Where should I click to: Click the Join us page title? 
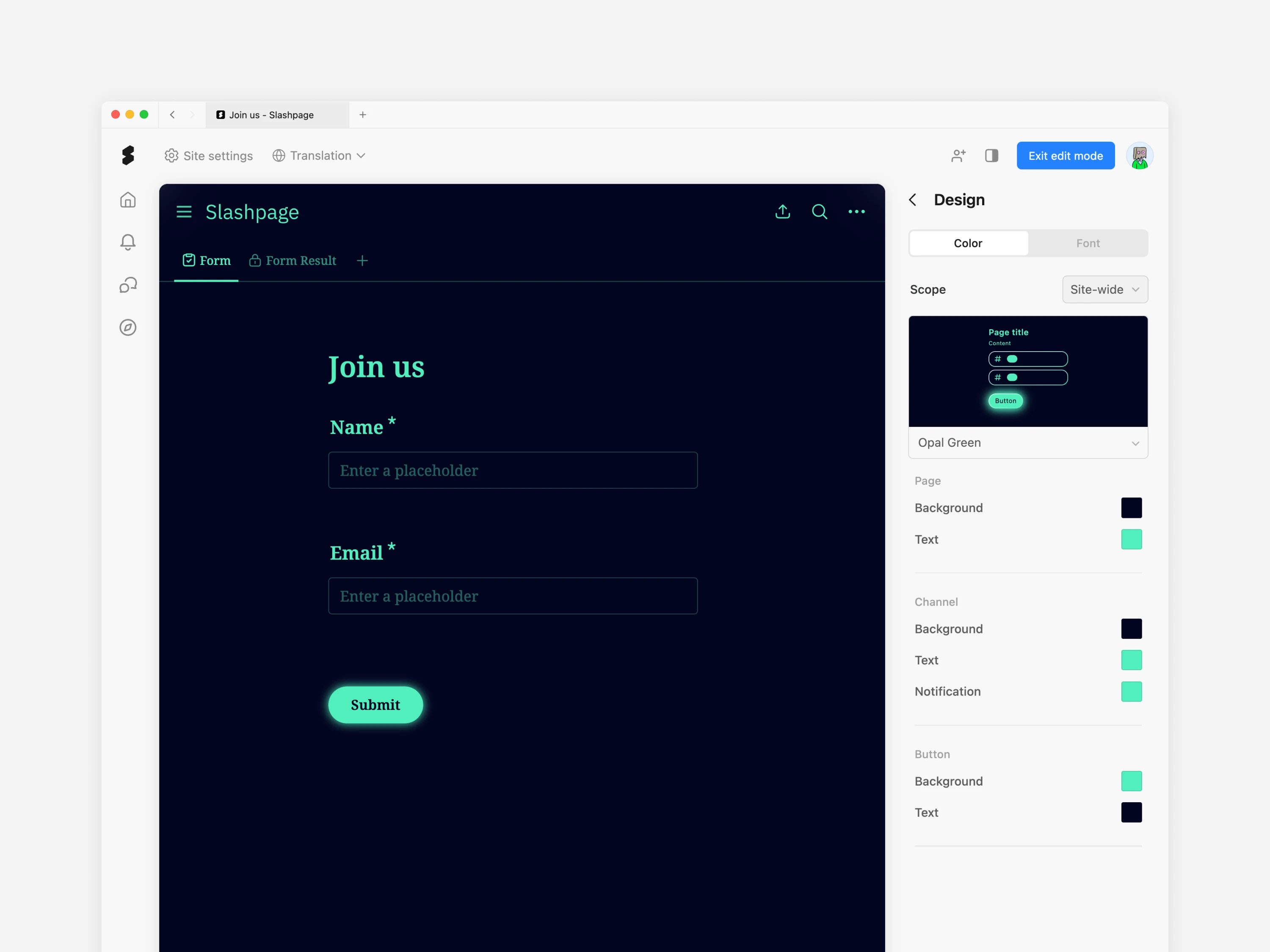(376, 367)
